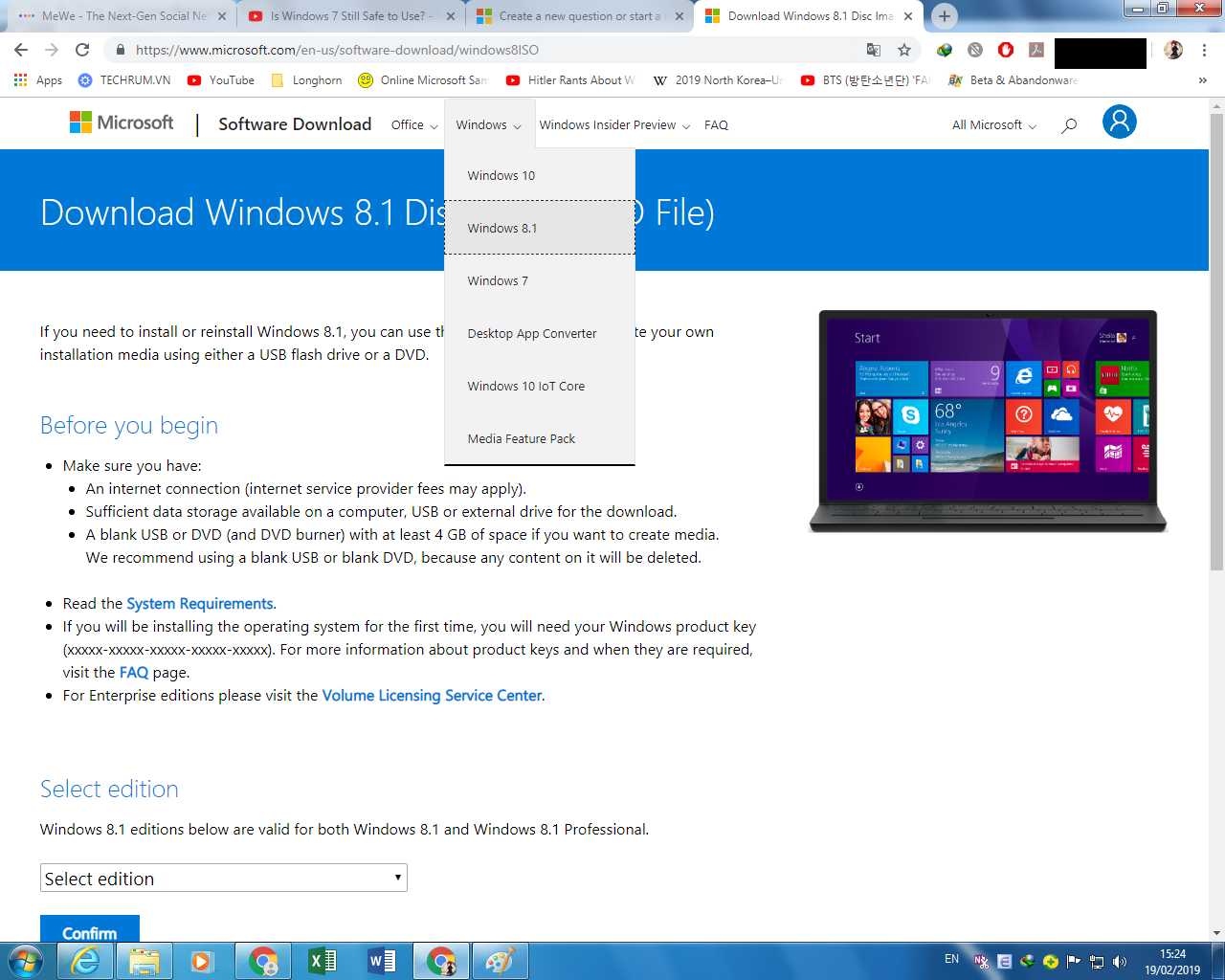The image size is (1225, 980).
Task: Click the Software Download heading link
Action: [x=295, y=123]
